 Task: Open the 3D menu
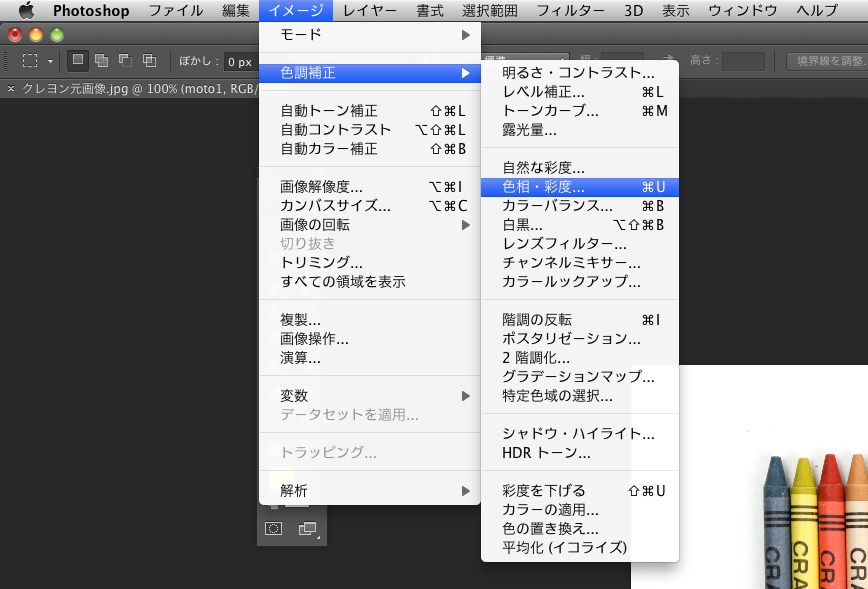click(633, 11)
